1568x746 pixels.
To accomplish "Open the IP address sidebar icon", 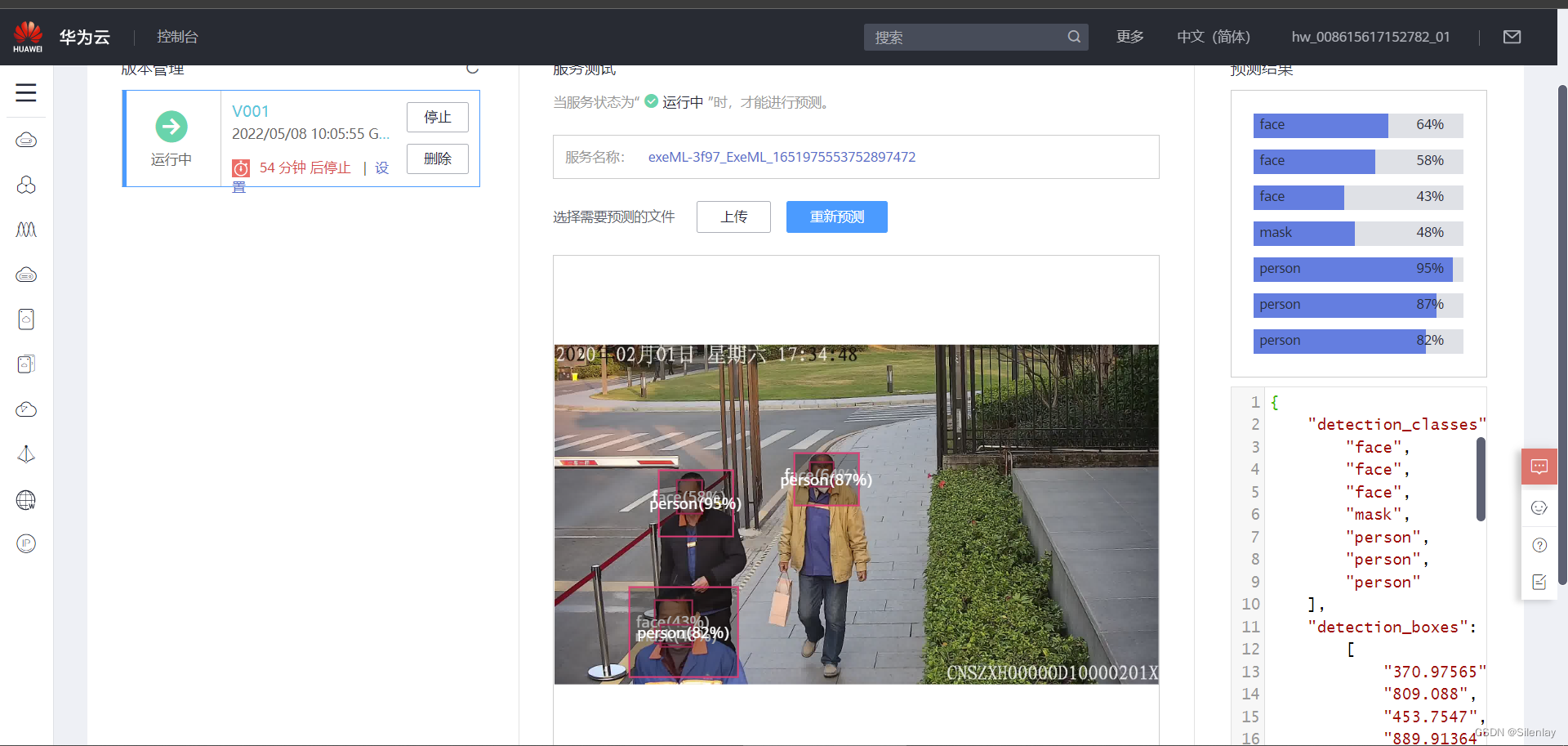I will (x=26, y=543).
